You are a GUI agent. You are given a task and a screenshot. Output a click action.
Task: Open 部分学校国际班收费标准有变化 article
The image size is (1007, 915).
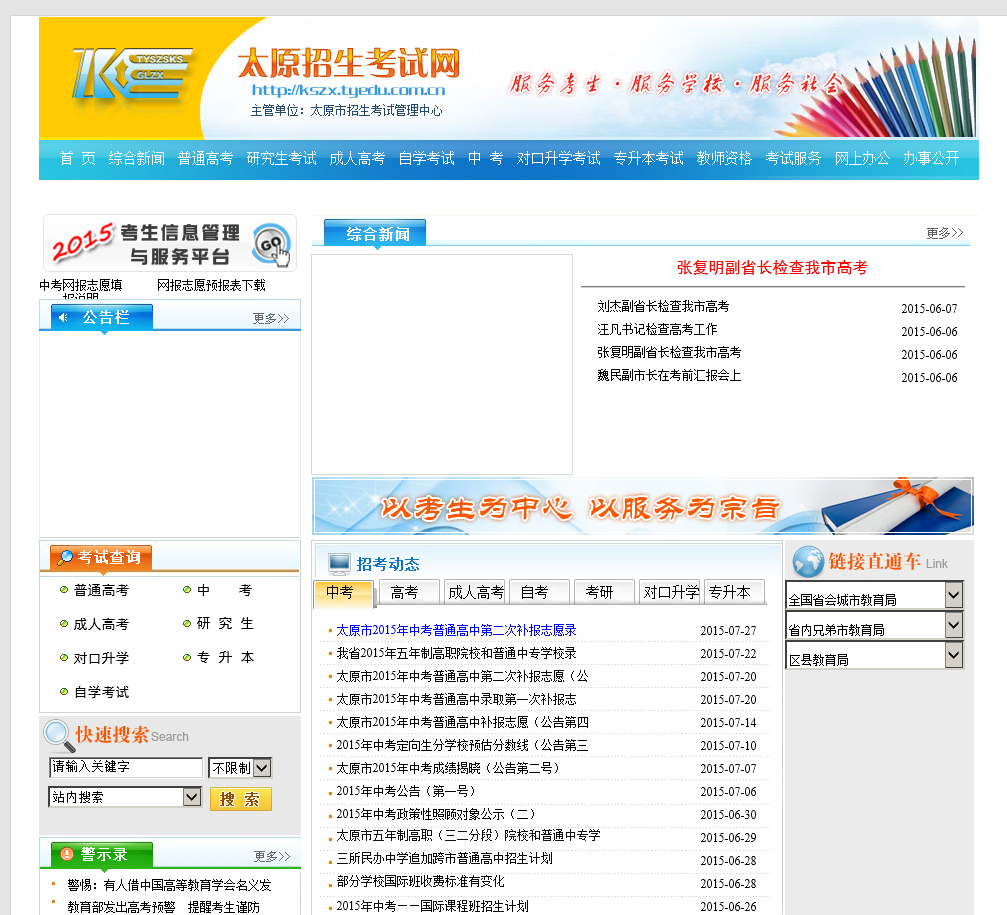[421, 882]
